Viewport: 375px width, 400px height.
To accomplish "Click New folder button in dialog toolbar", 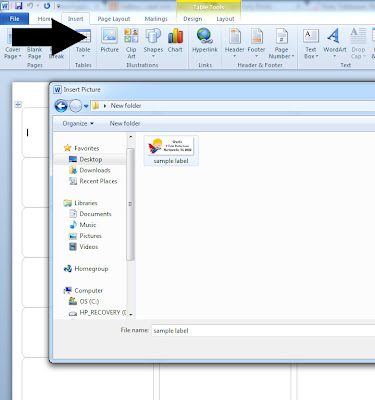I will (x=125, y=124).
